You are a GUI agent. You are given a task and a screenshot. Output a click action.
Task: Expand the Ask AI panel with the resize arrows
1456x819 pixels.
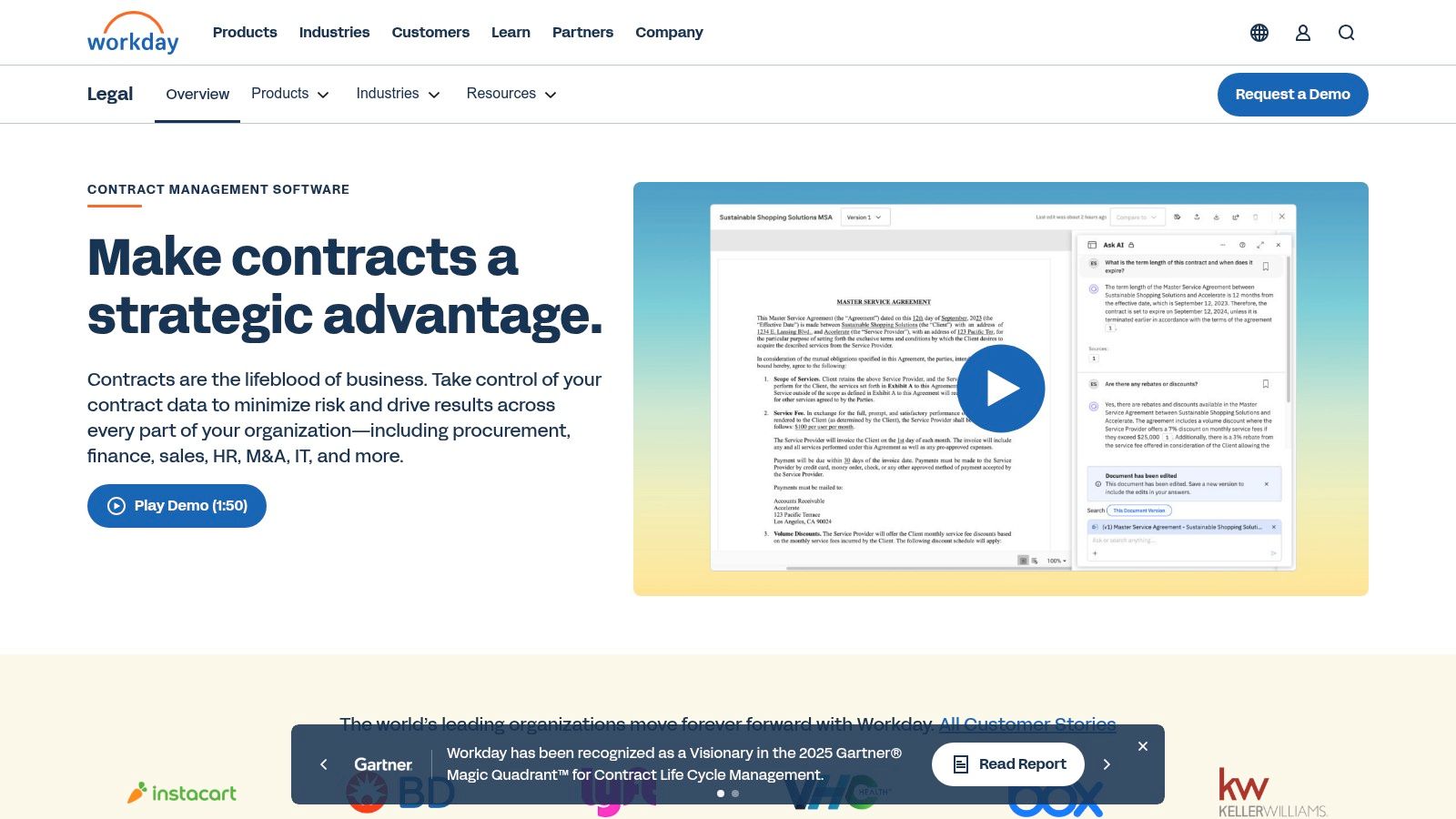[x=1261, y=245]
